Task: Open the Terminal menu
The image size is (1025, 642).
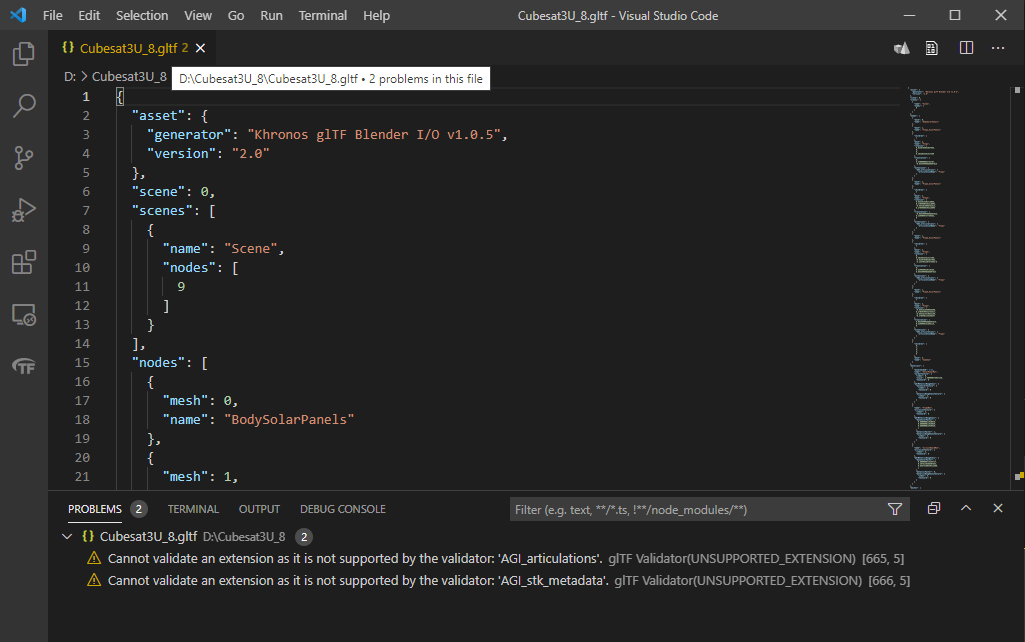Action: click(322, 15)
